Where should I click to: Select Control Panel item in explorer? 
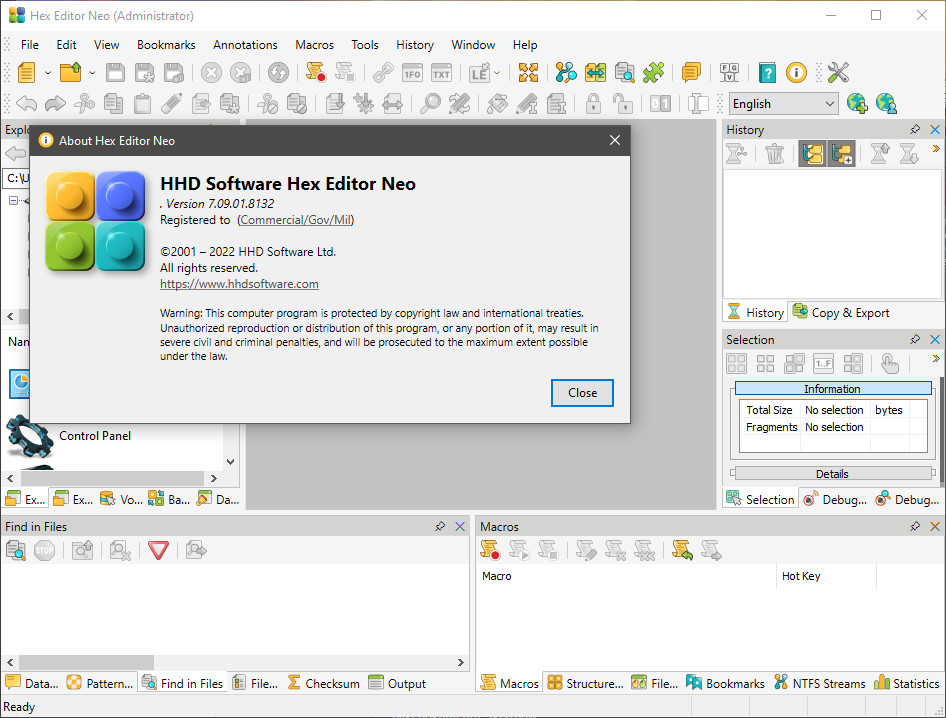pyautogui.click(x=95, y=436)
